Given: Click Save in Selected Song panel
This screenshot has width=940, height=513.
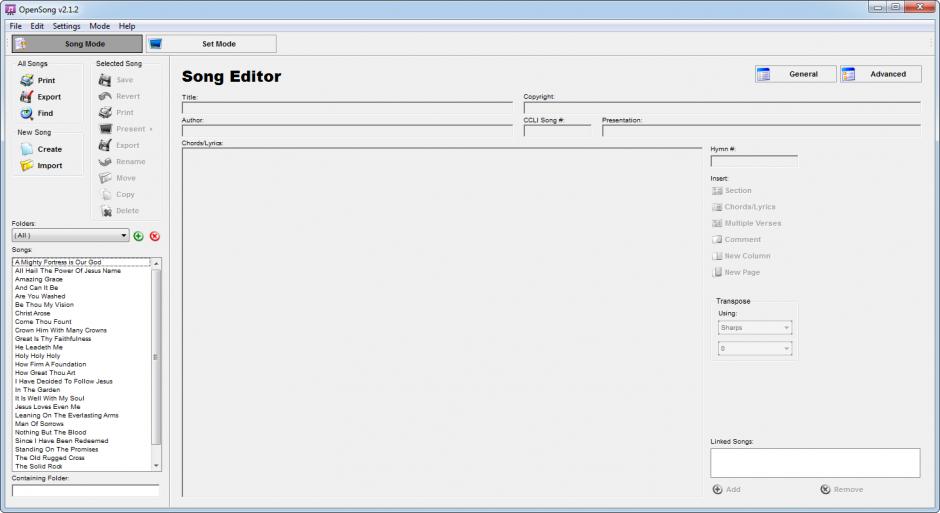Looking at the screenshot, I should click(116, 80).
